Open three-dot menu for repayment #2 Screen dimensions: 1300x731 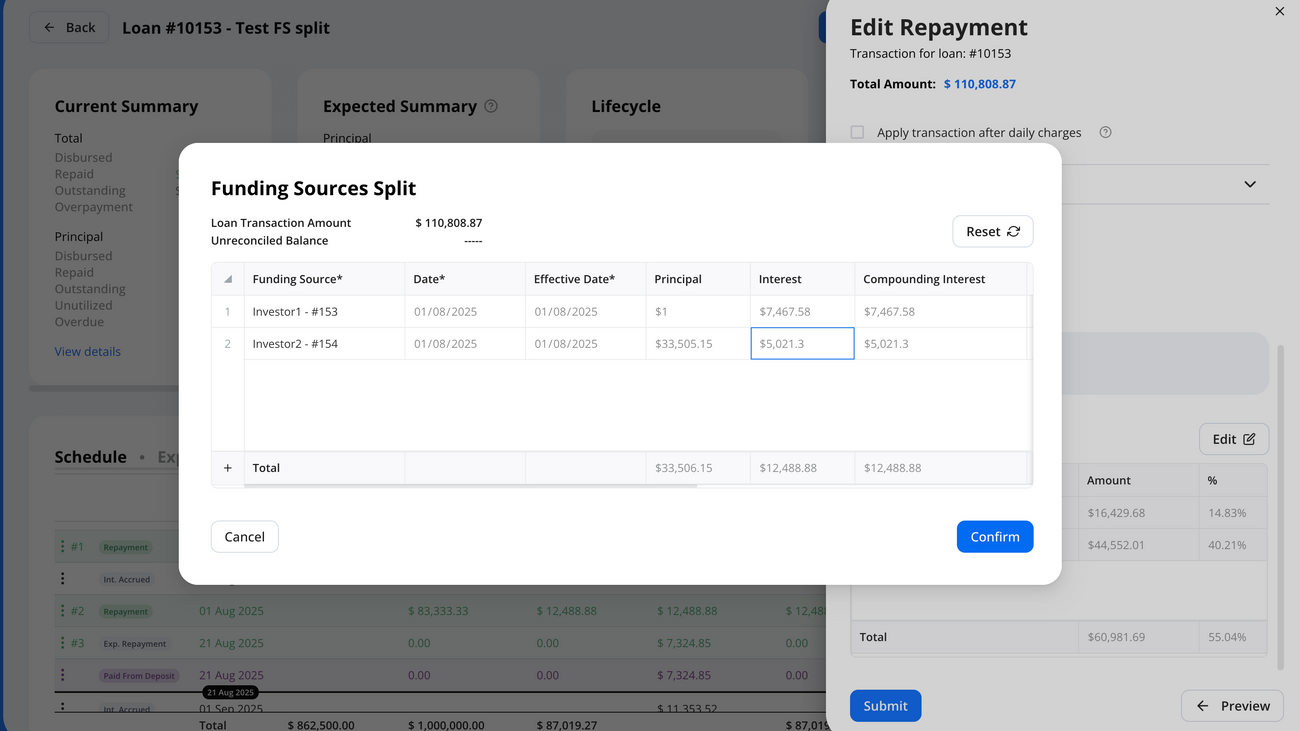[62, 611]
